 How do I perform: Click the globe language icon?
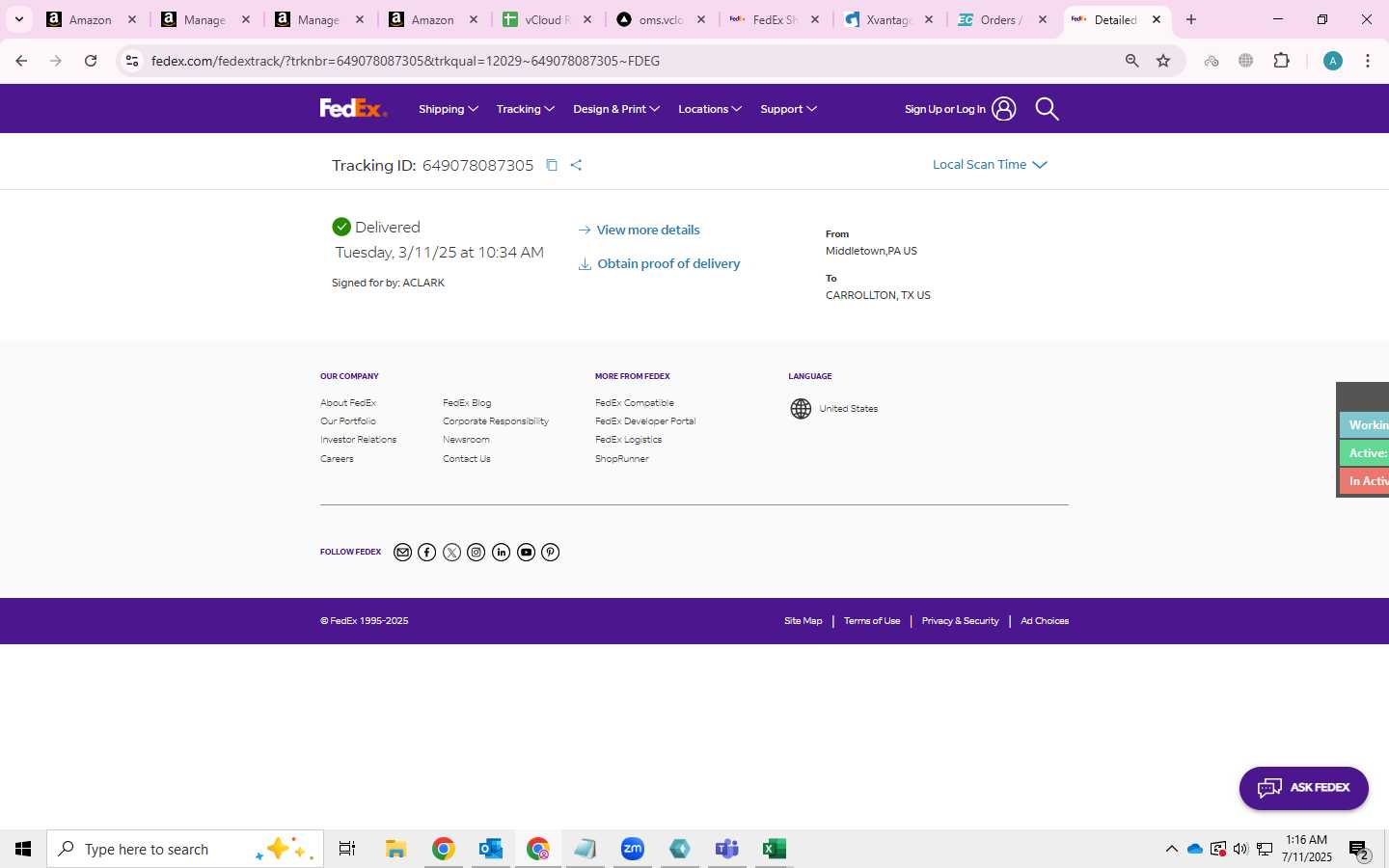pos(801,409)
